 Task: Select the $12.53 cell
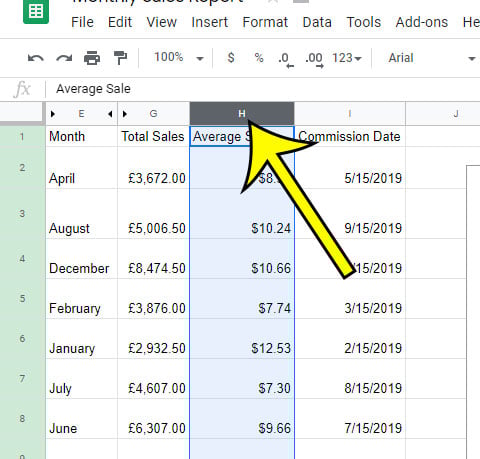coord(242,339)
